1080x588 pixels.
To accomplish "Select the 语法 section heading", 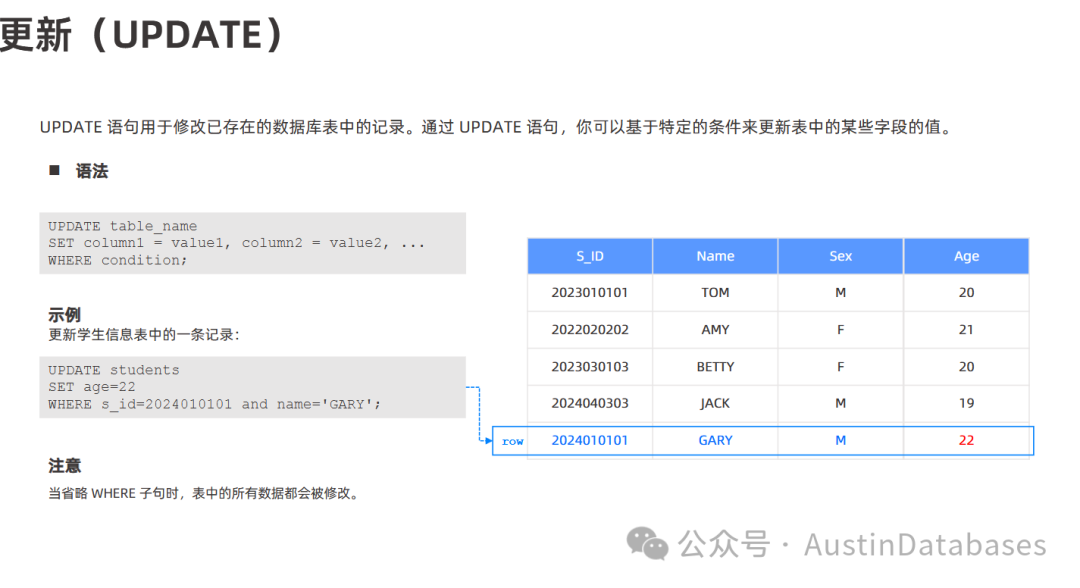I will click(92, 171).
